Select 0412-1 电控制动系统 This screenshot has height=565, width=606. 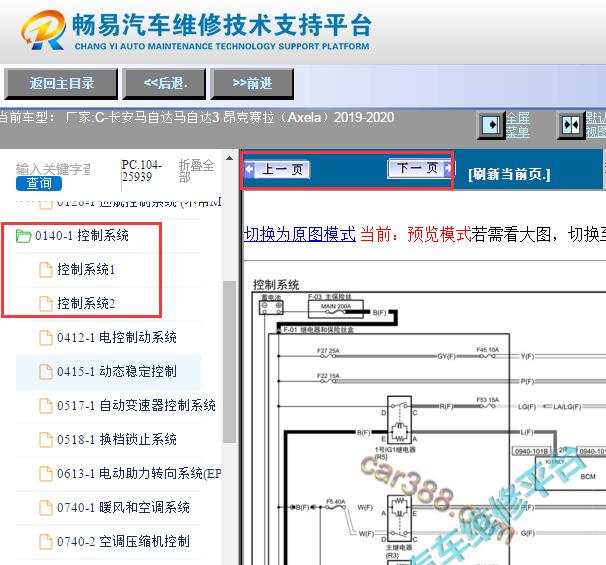click(117, 337)
